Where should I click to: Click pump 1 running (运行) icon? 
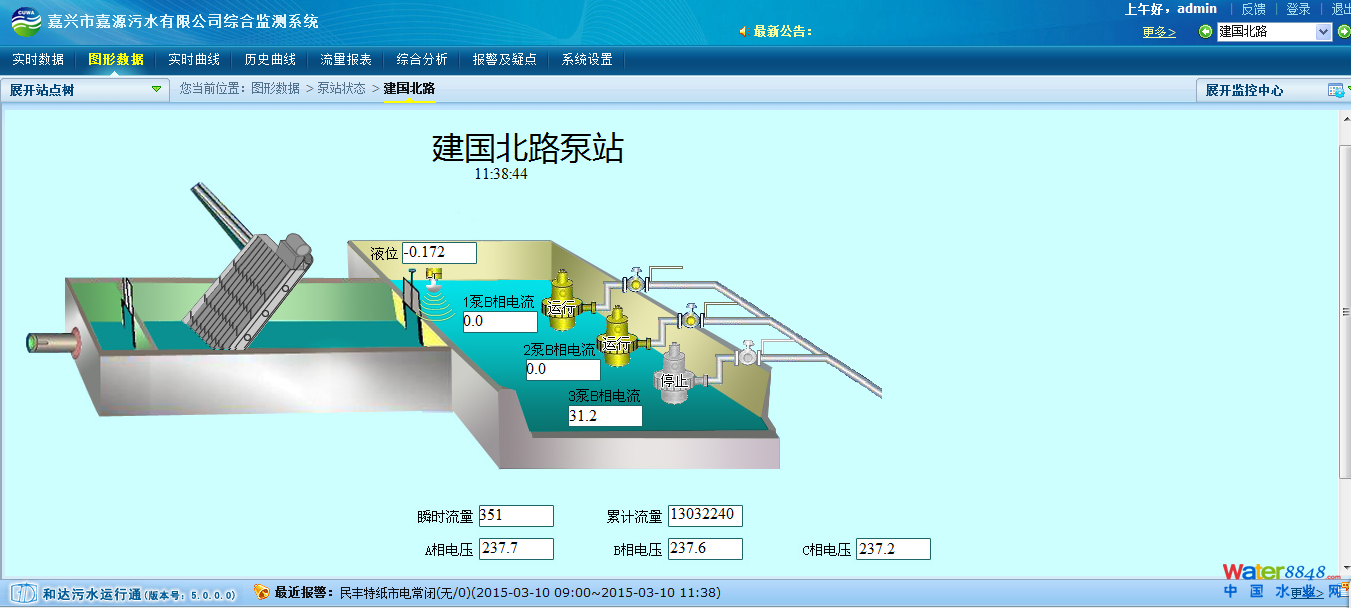[x=562, y=301]
